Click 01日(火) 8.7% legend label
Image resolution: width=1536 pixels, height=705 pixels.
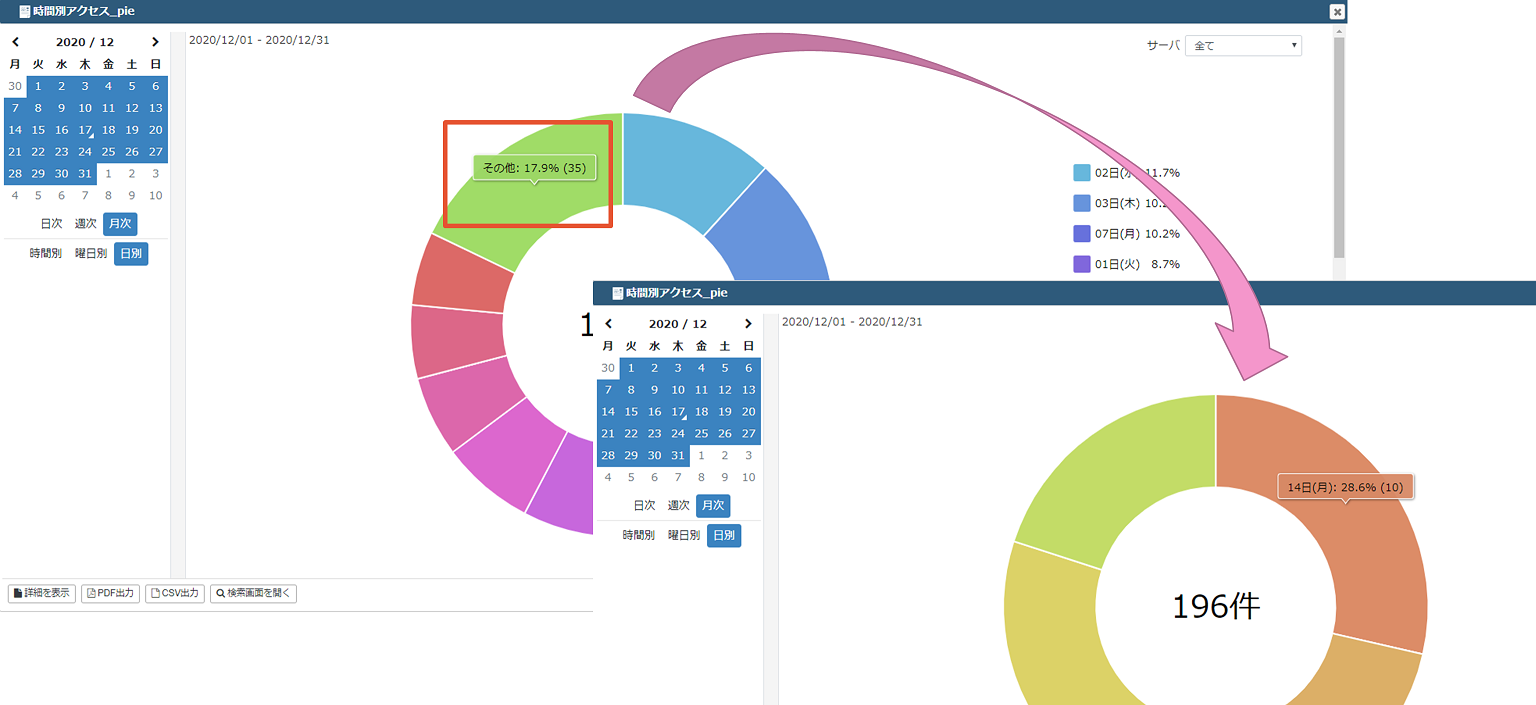point(1137,264)
